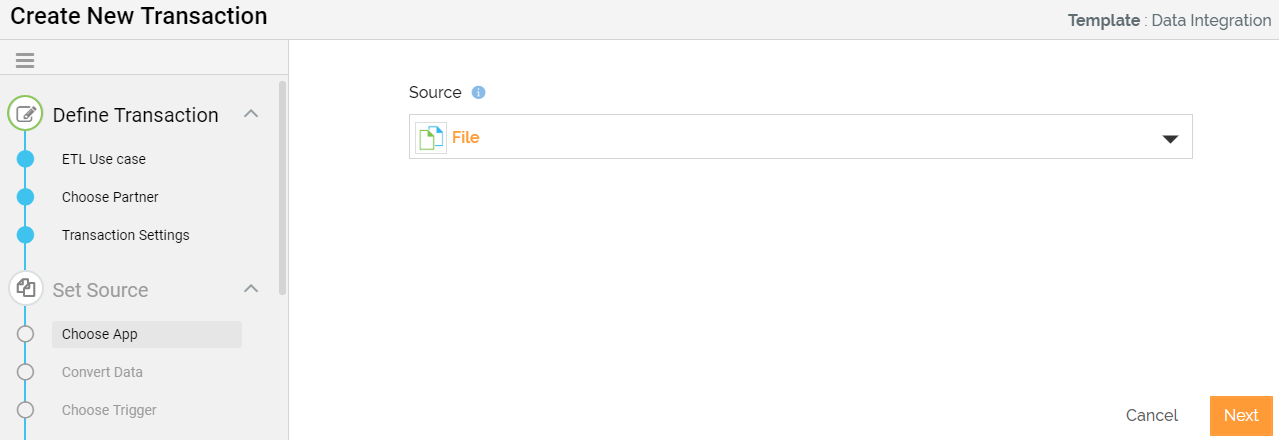1279x440 pixels.
Task: Click the Cancel button
Action: pos(1152,416)
